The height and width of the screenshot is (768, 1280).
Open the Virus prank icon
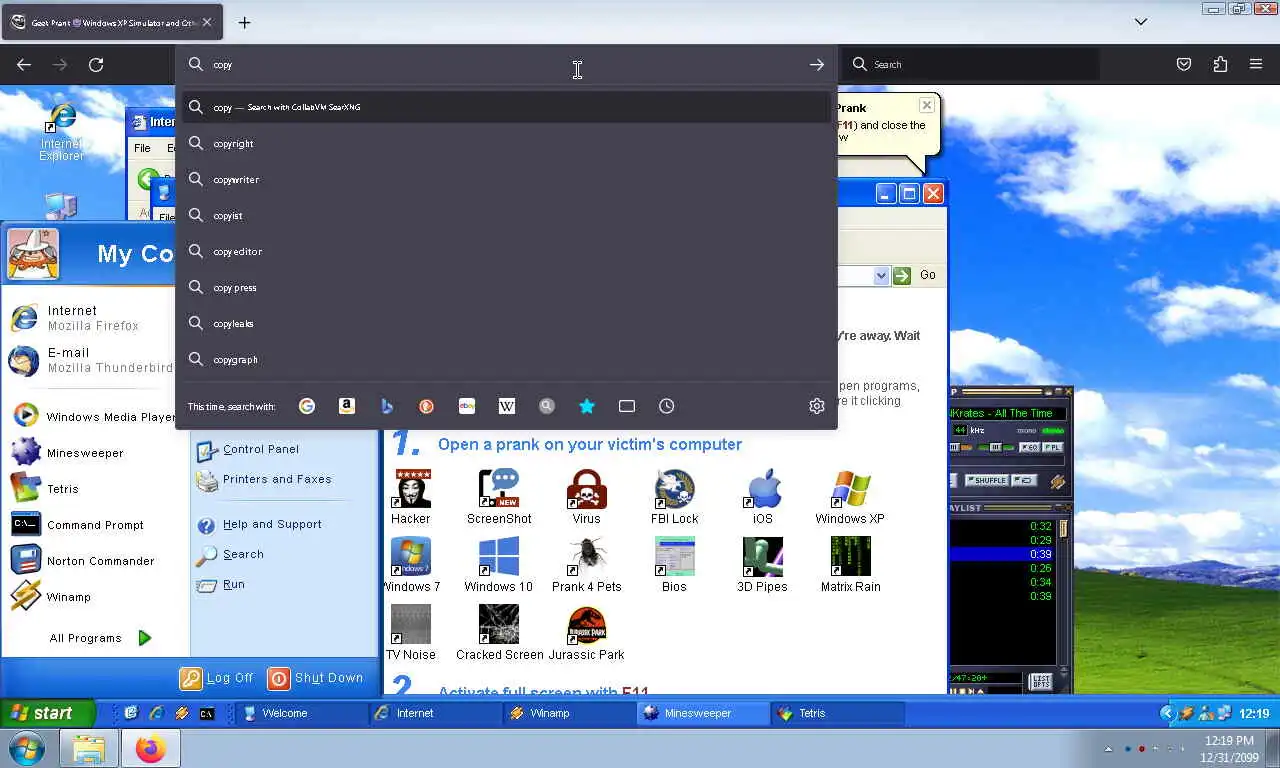[x=587, y=497]
